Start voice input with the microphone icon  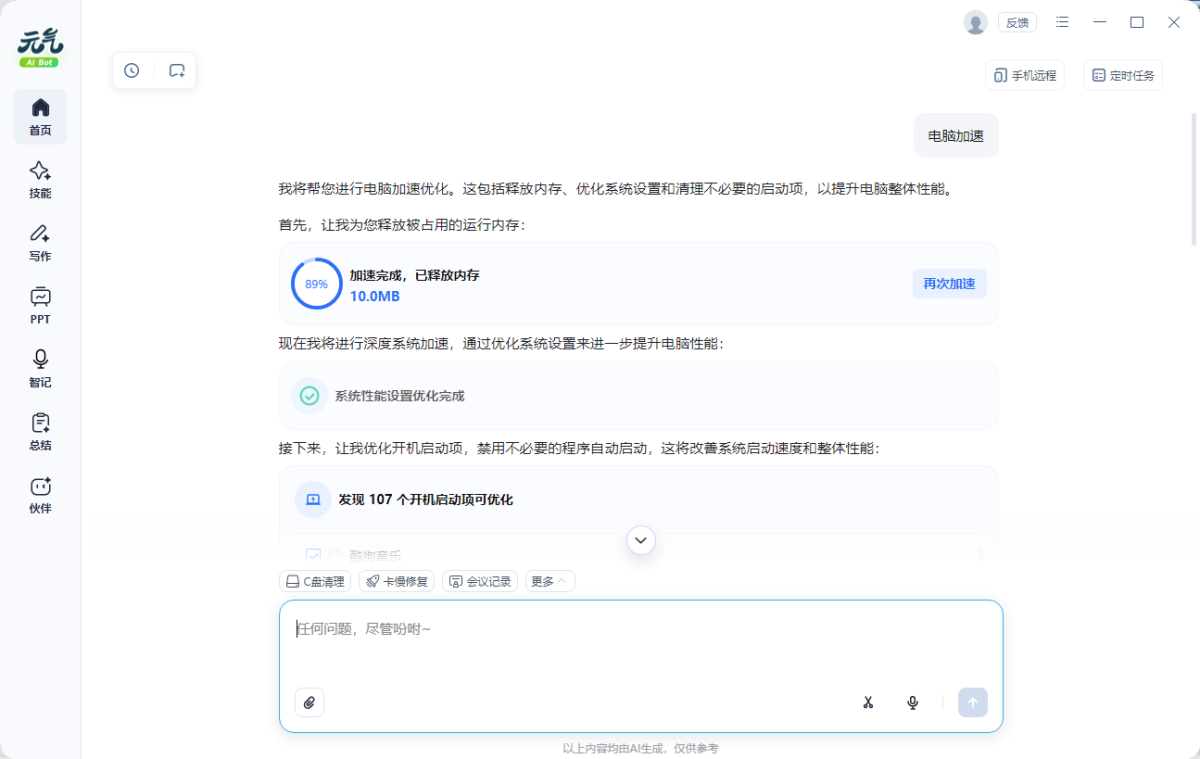coord(912,702)
